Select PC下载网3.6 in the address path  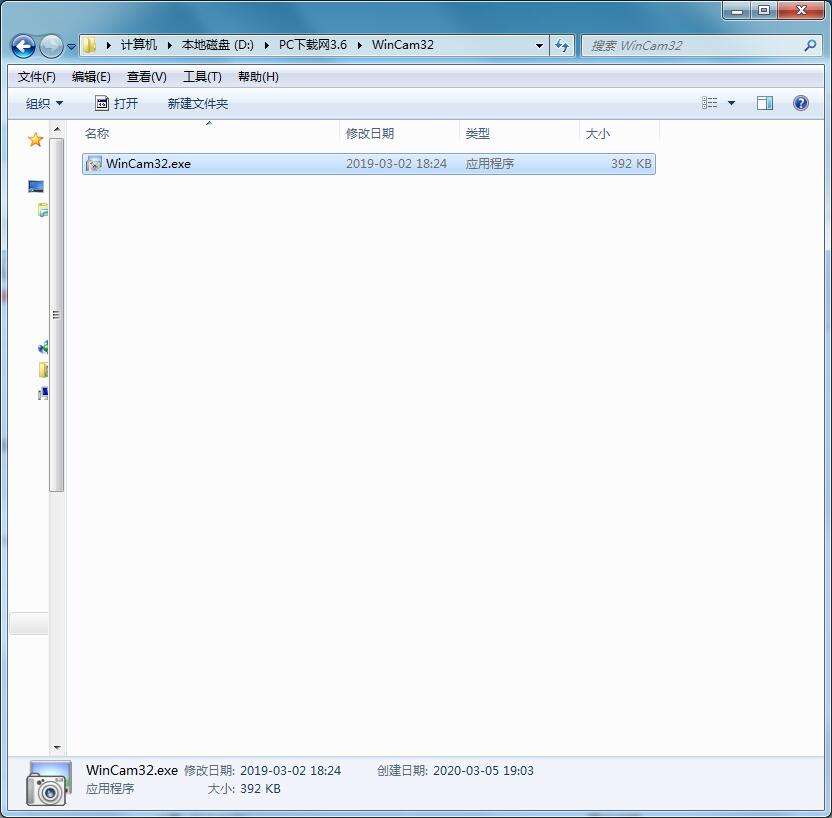pyautogui.click(x=313, y=45)
